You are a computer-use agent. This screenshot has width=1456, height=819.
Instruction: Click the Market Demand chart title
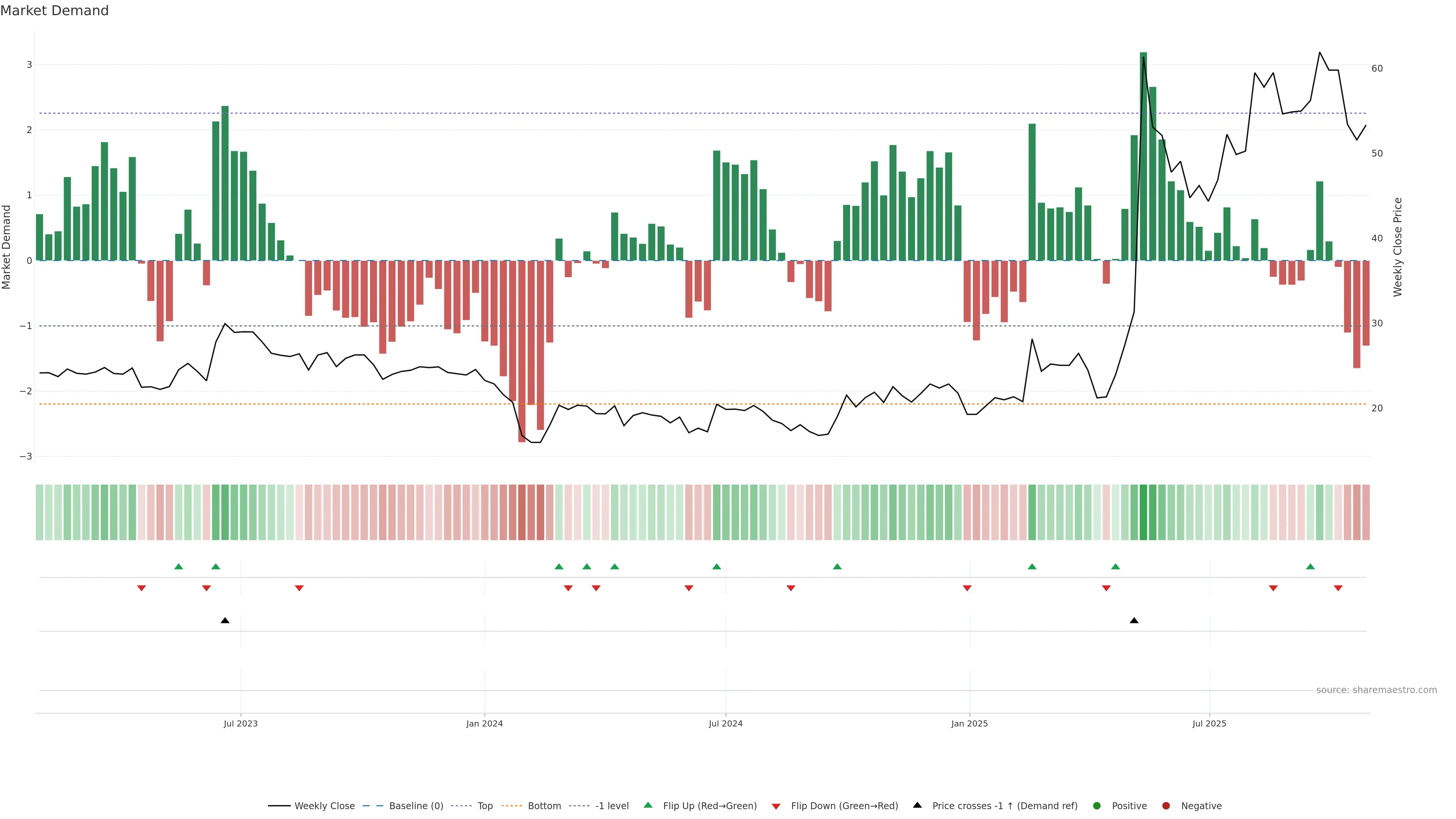click(x=54, y=11)
